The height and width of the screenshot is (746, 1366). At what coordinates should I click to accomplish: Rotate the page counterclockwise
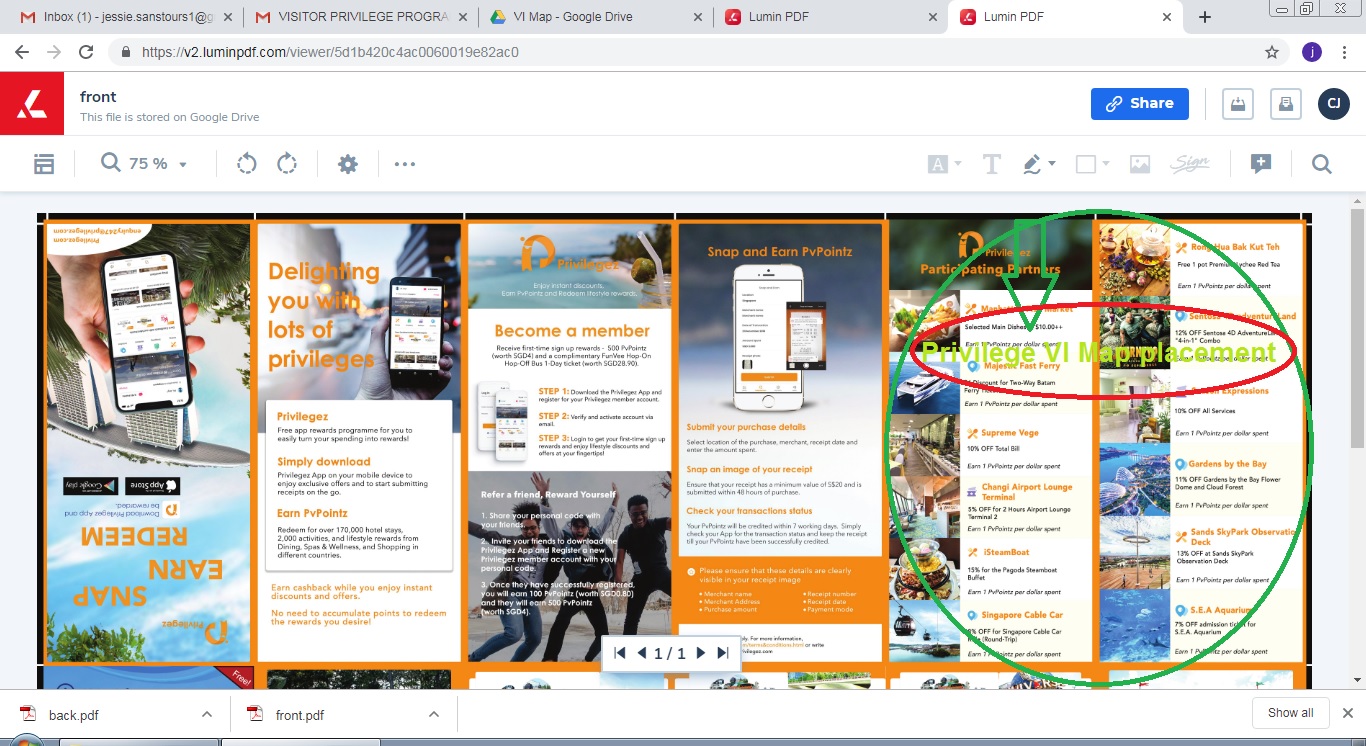[x=247, y=164]
